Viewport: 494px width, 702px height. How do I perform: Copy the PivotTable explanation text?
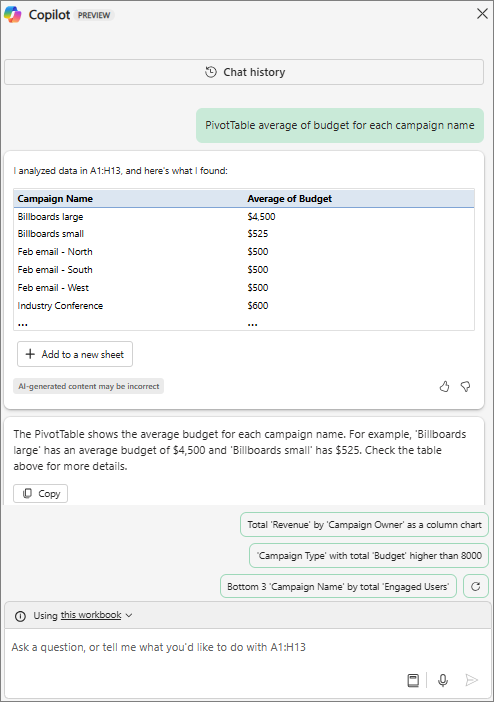point(40,493)
